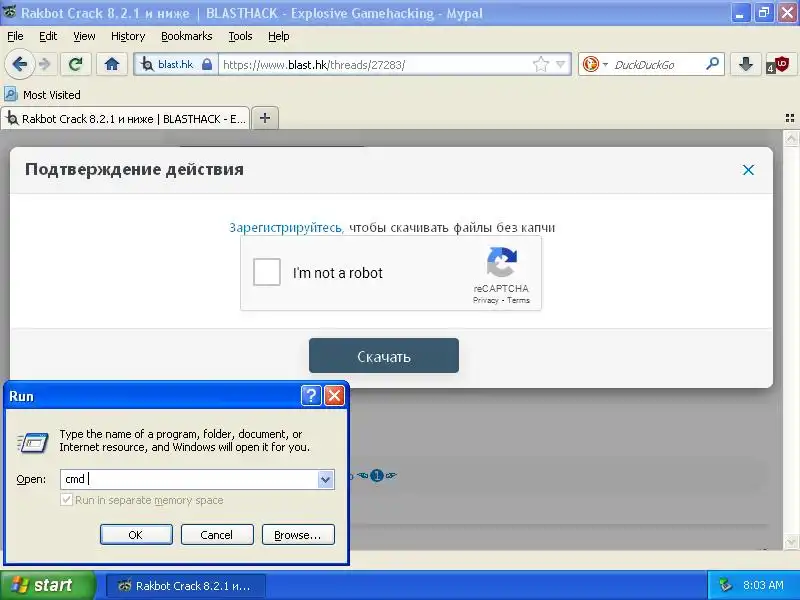Click the search magnifier icon

(712, 64)
